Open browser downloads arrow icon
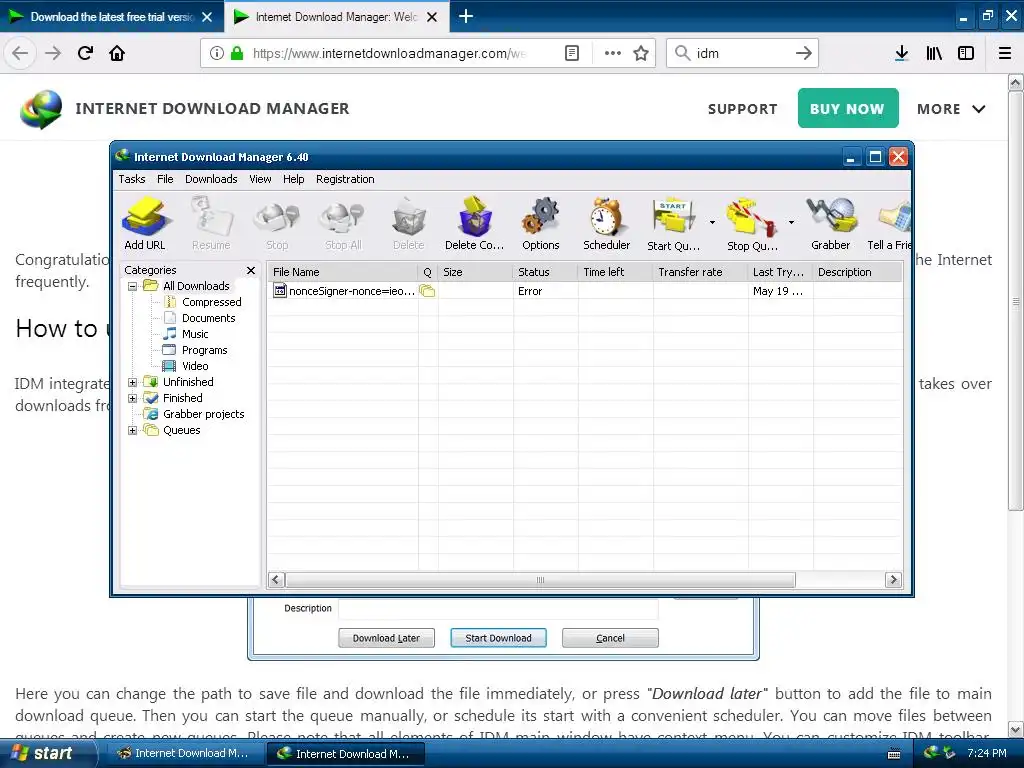 [901, 54]
